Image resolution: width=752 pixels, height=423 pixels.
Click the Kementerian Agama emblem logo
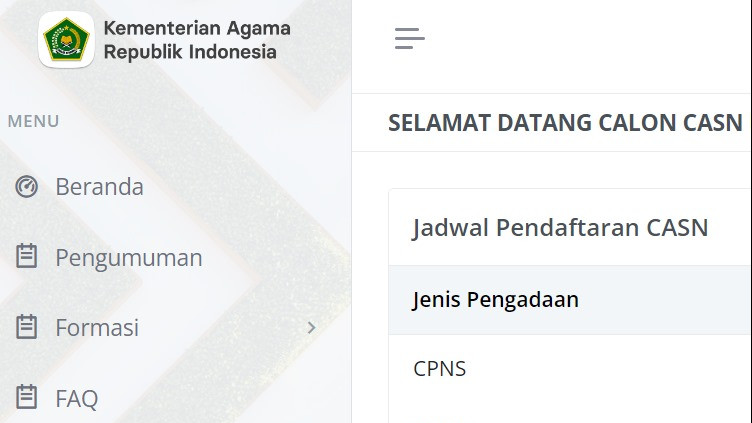pyautogui.click(x=66, y=40)
